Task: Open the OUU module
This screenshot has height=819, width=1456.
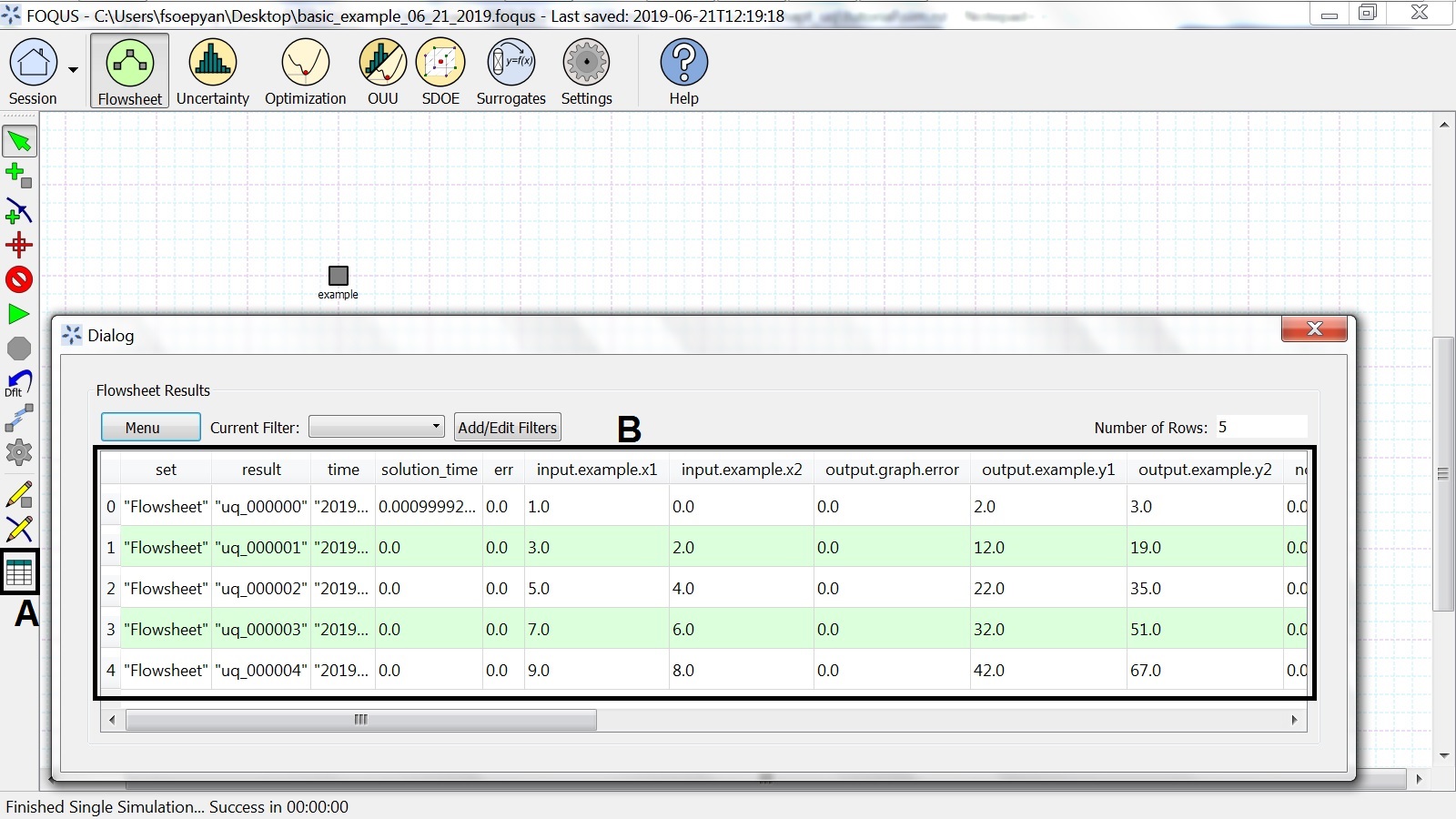Action: [x=382, y=70]
